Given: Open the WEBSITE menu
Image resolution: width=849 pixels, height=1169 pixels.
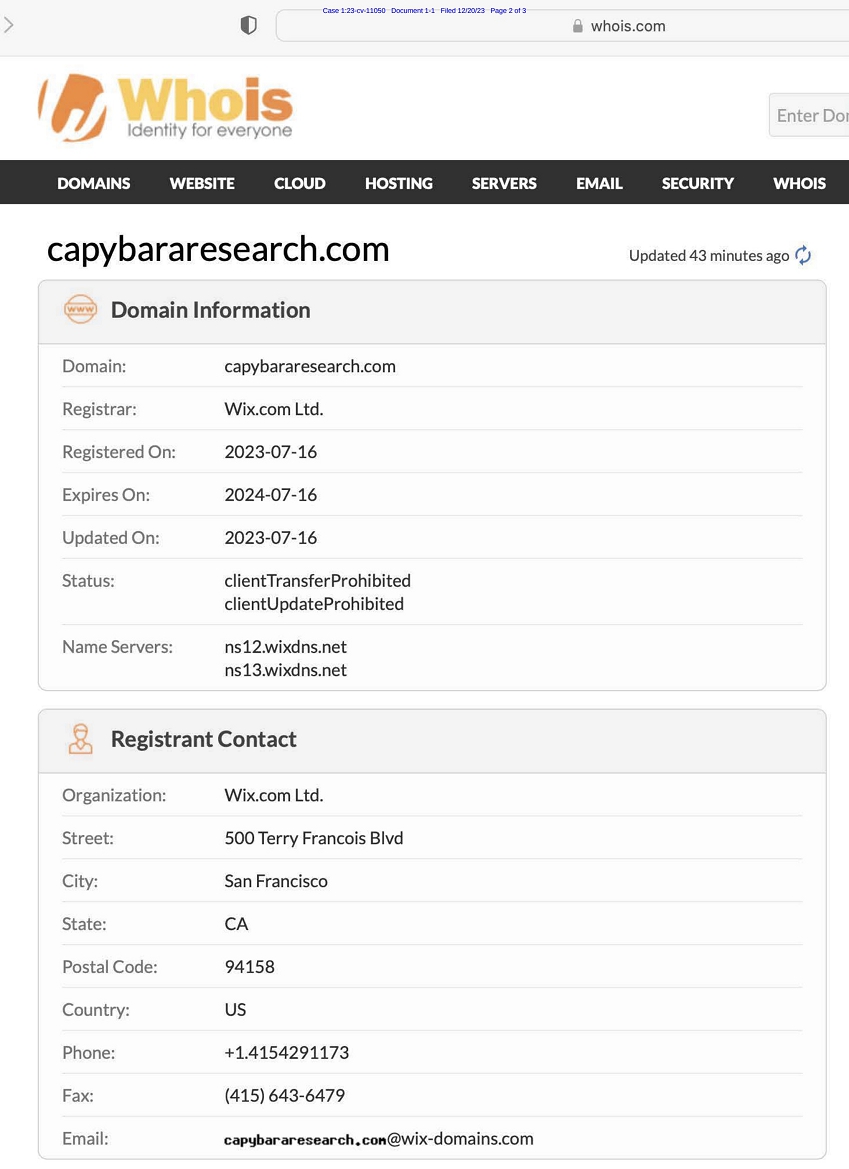Looking at the screenshot, I should 202,183.
